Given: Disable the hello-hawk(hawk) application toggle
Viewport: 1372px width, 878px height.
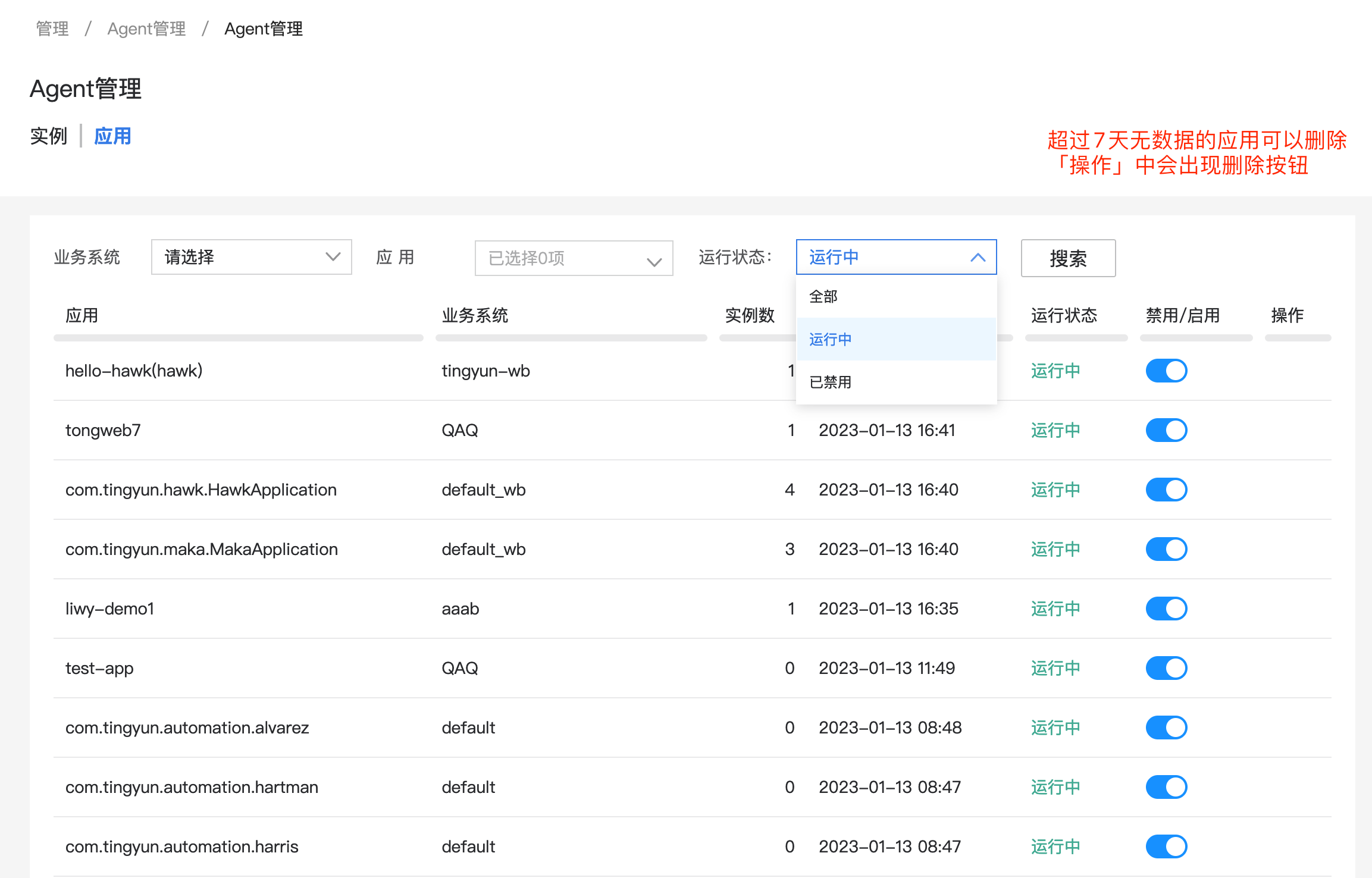Looking at the screenshot, I should pos(1166,370).
